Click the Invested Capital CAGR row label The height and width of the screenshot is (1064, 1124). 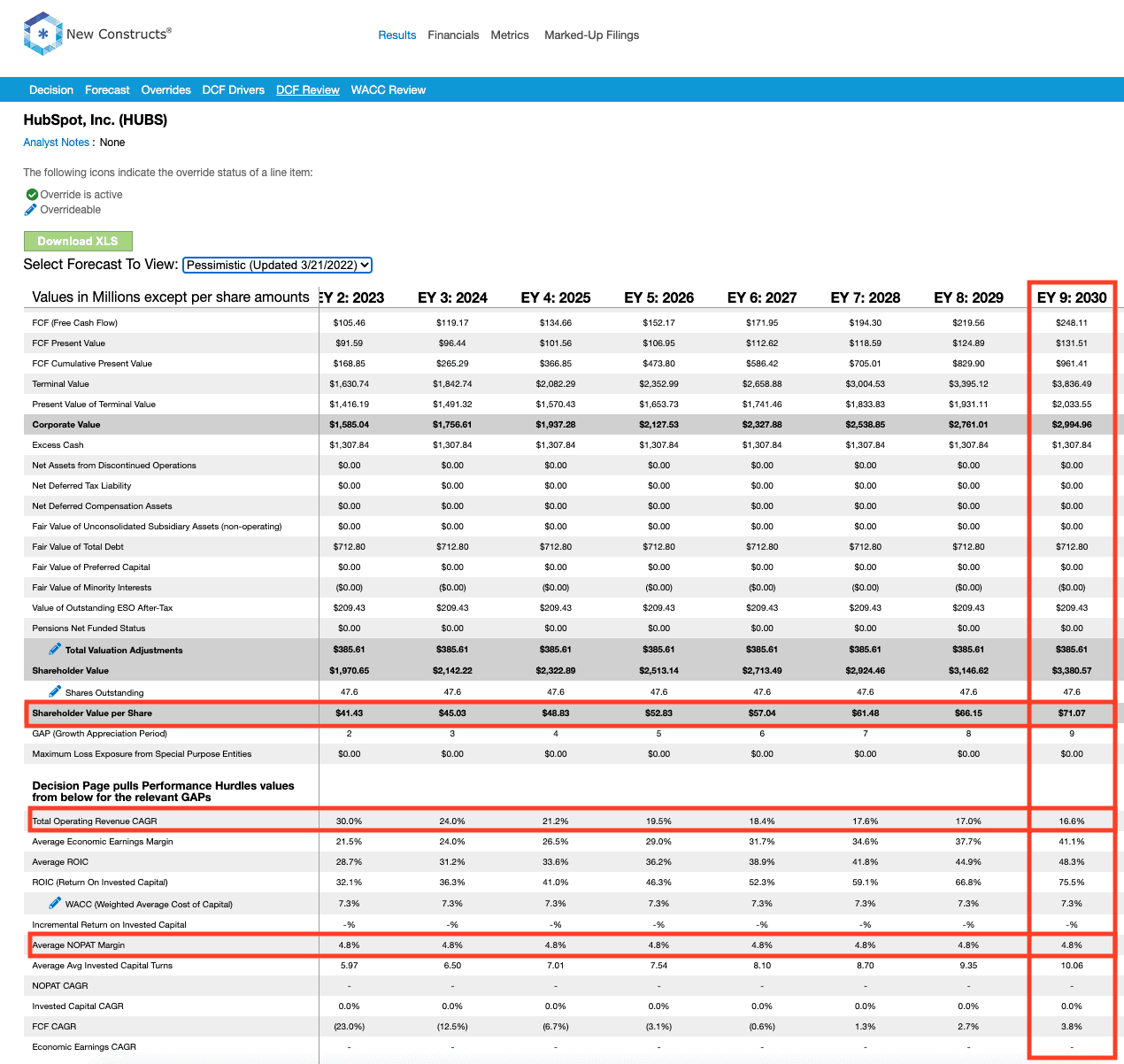(x=78, y=1006)
